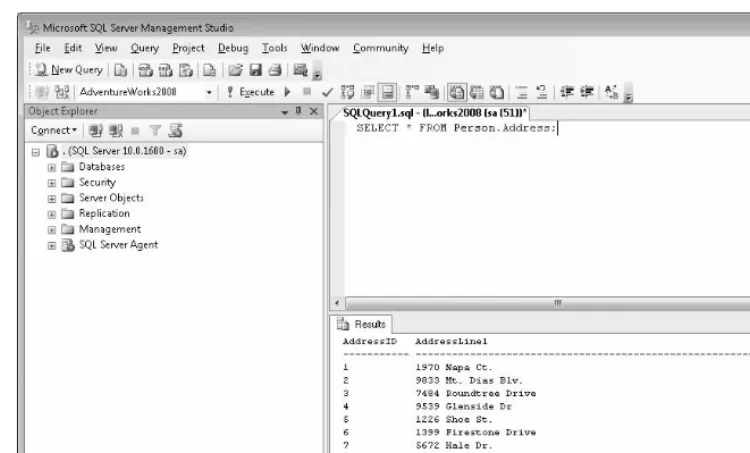Screen dimensions: 750x453
Task: Switch output to Results to Grid
Action: (477, 92)
